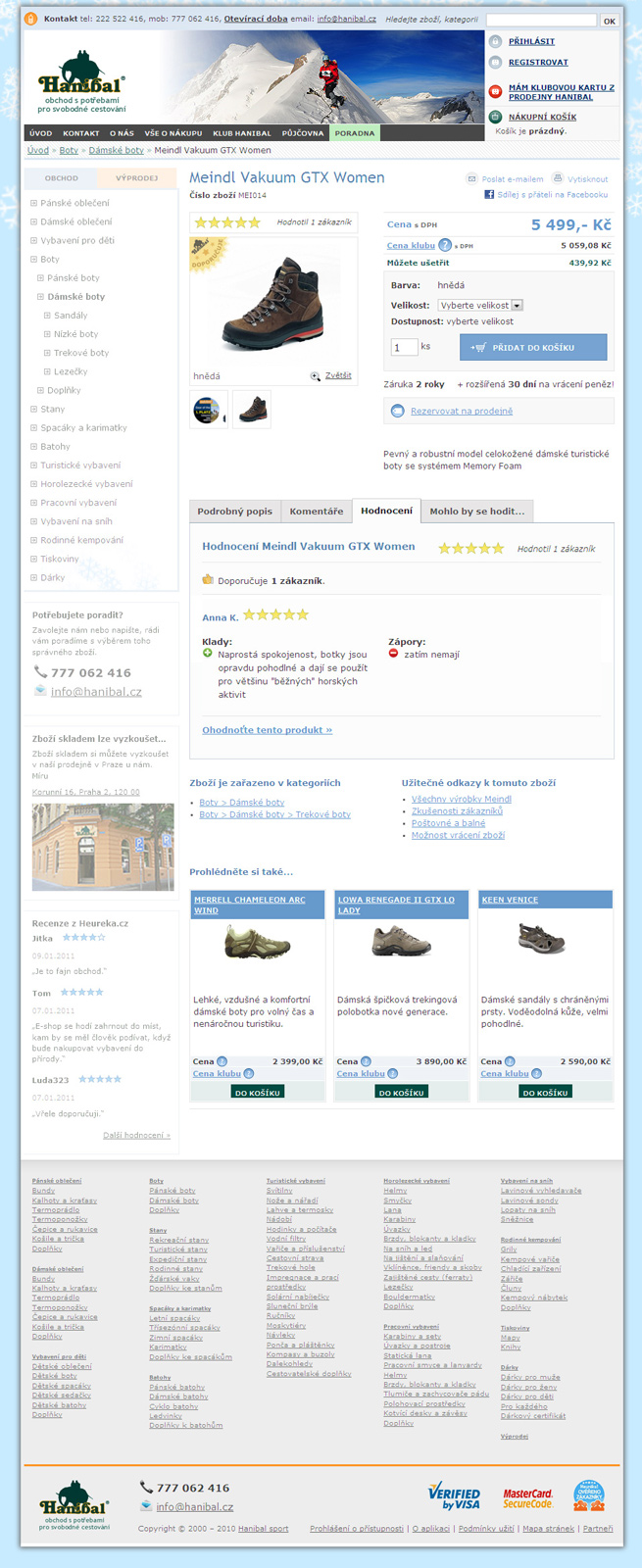Screen dimensions: 642x1568
Task: Open Podrobný popis tab
Action: 235,512
